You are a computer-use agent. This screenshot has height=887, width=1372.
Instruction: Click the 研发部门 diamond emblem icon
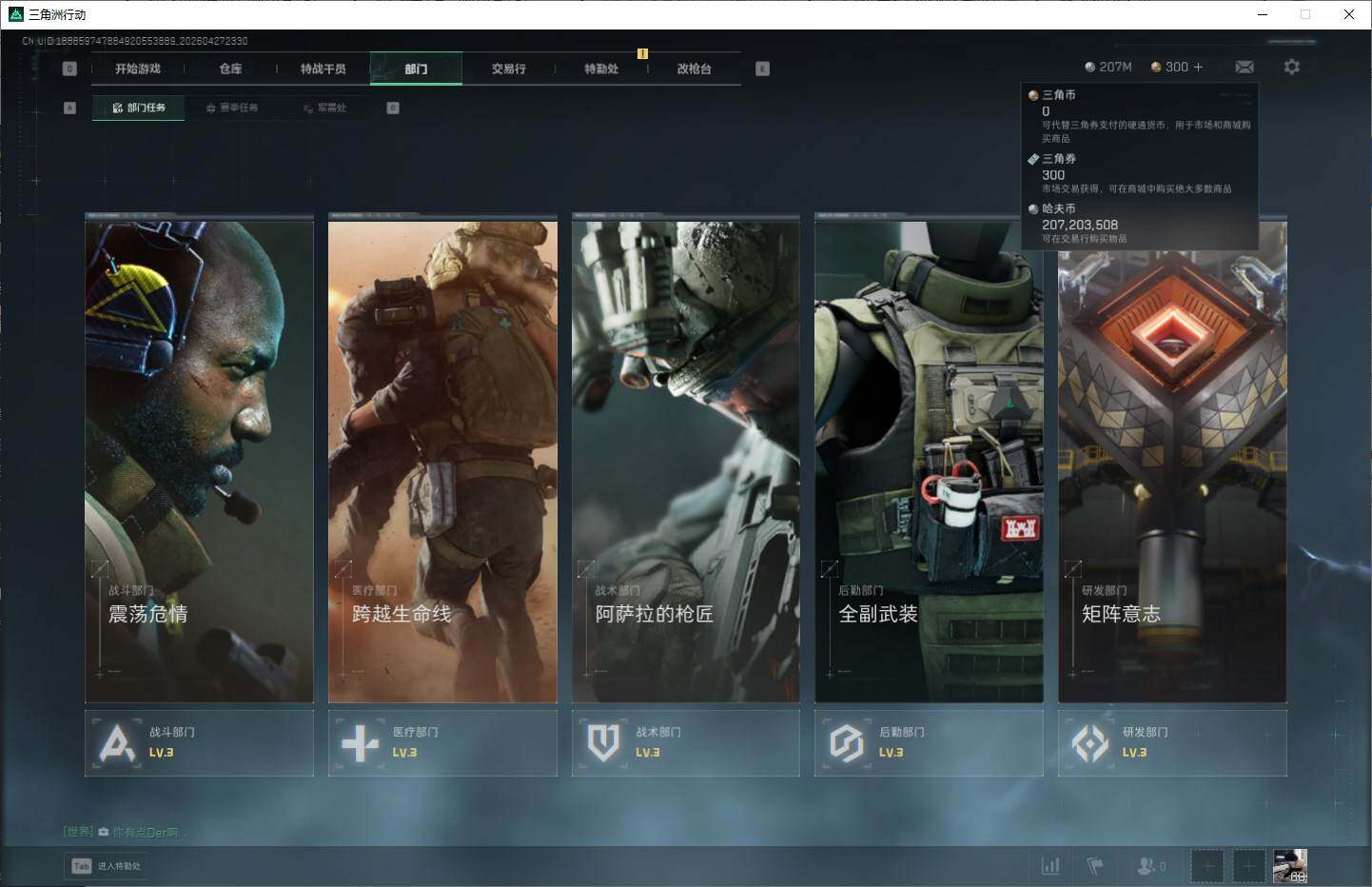click(1089, 742)
